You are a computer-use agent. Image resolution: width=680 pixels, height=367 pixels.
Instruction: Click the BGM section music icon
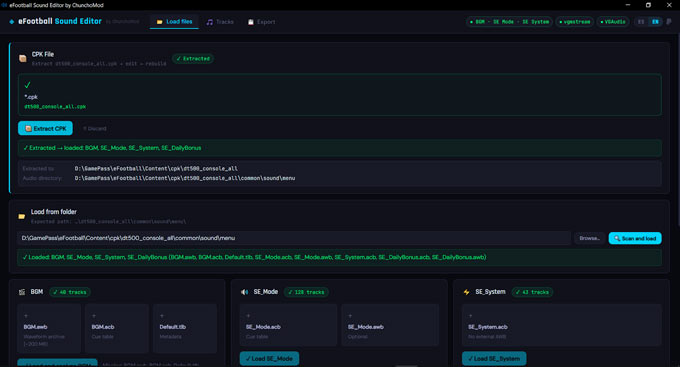(x=22, y=292)
